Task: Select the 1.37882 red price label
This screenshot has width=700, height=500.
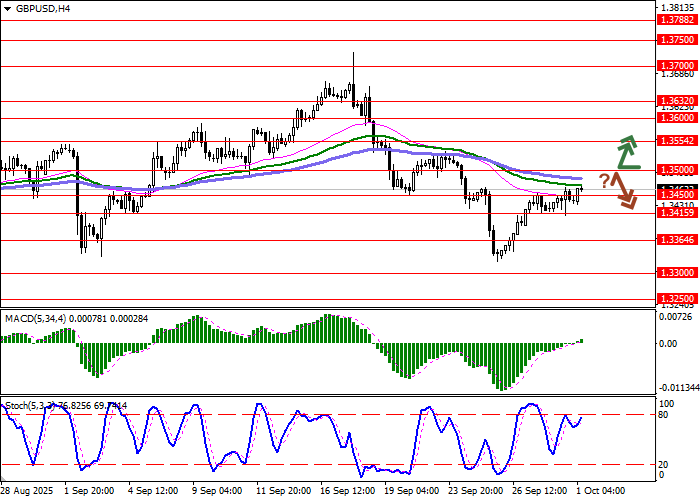Action: tap(677, 19)
